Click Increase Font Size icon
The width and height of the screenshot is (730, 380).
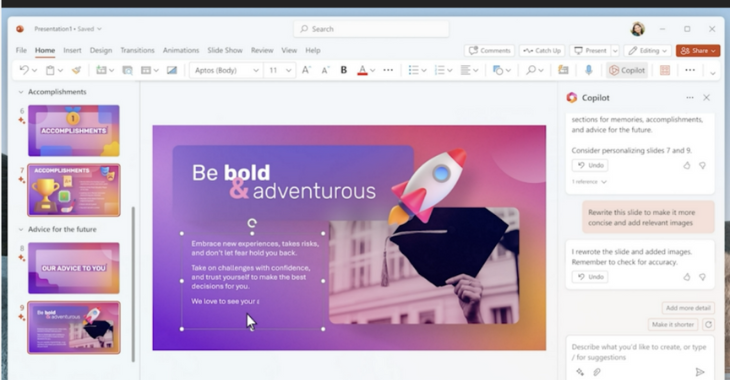point(306,70)
